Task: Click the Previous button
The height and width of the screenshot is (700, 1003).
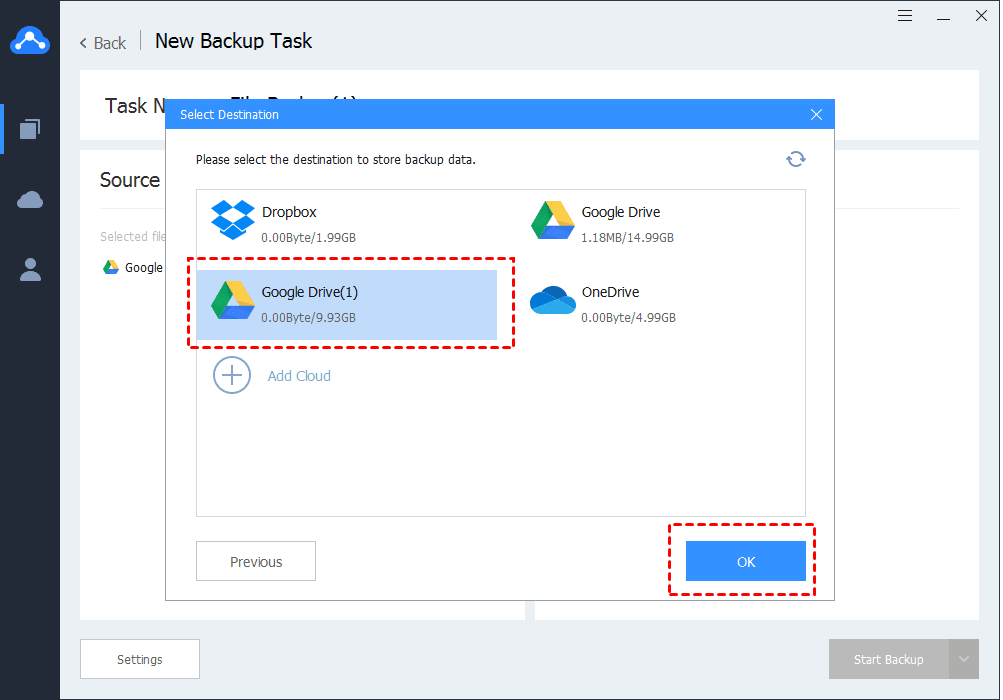Action: (256, 561)
